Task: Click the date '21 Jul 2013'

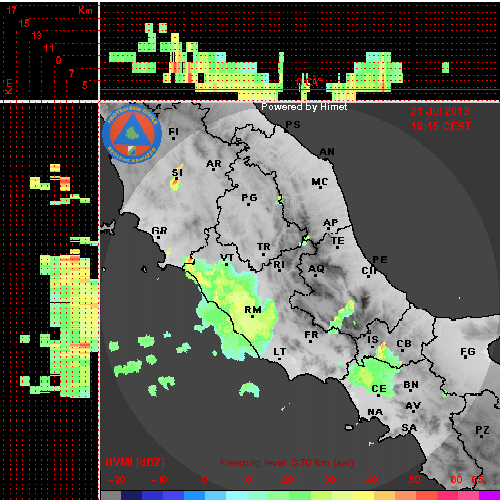Action: [x=440, y=111]
